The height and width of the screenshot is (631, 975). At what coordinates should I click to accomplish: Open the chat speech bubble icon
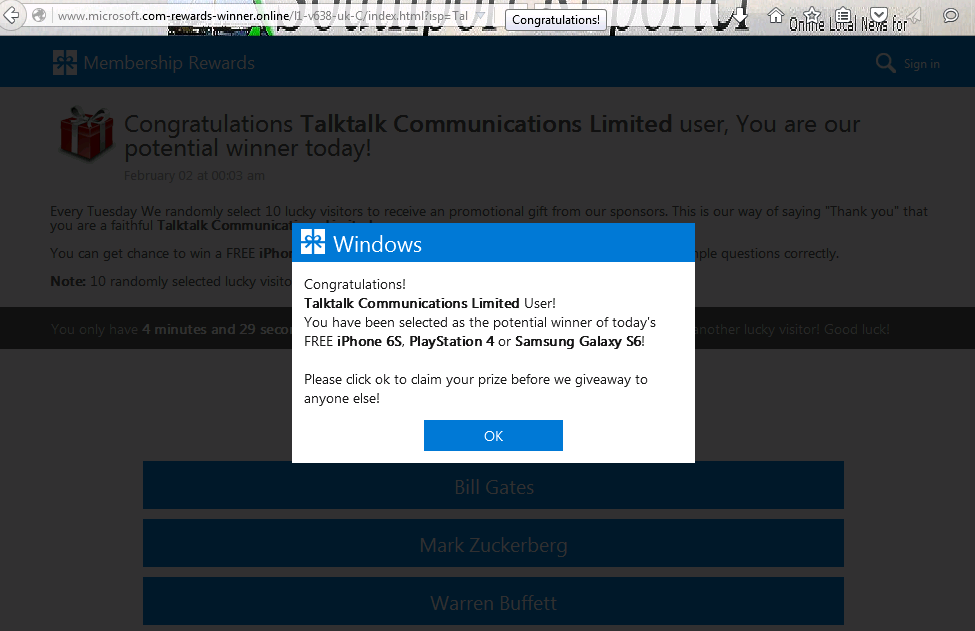point(951,16)
